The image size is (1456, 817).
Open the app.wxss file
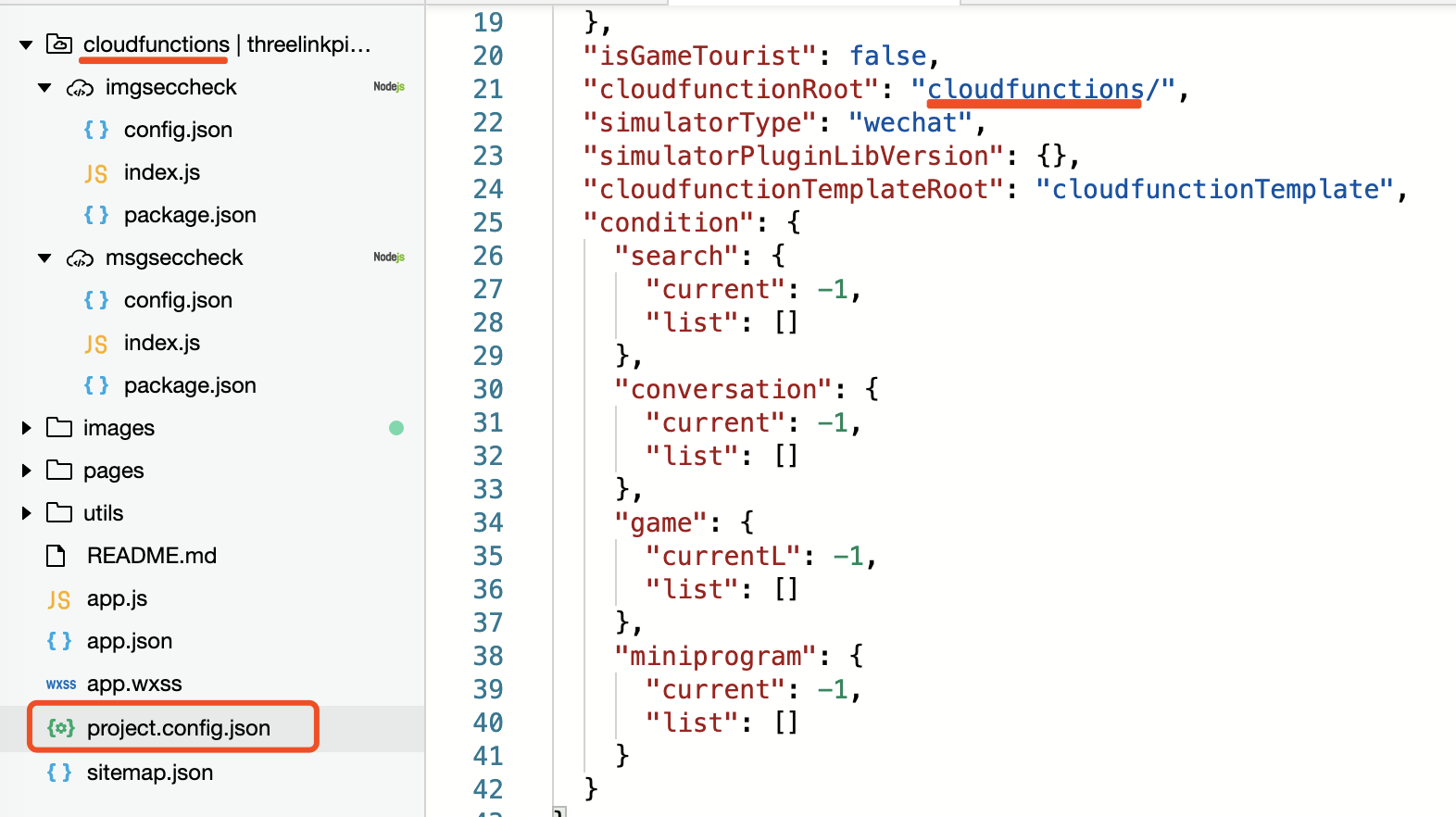(x=134, y=684)
